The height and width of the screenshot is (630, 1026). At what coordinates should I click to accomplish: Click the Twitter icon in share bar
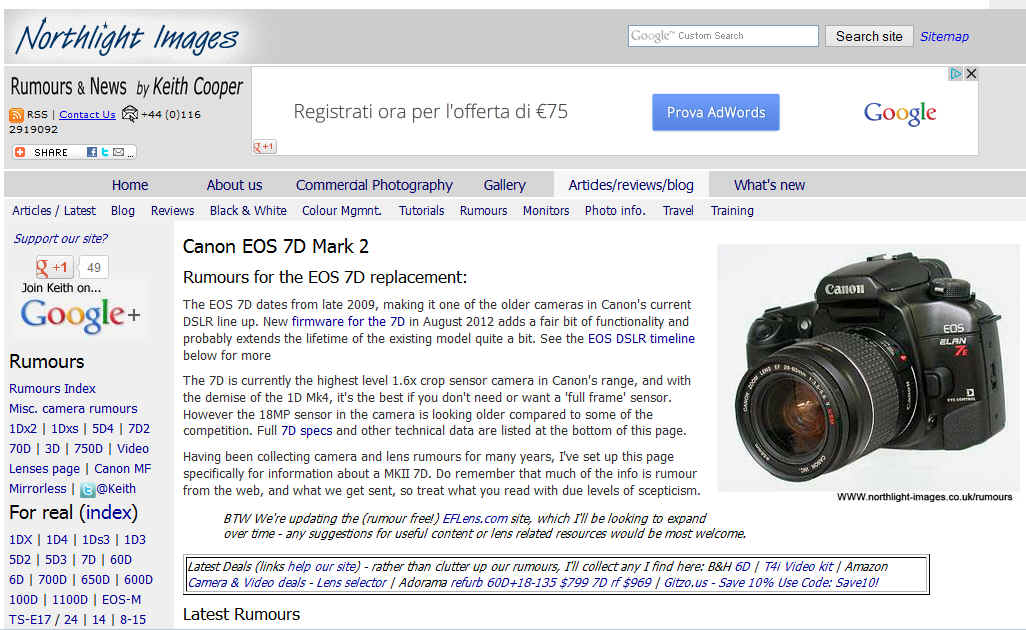105,152
